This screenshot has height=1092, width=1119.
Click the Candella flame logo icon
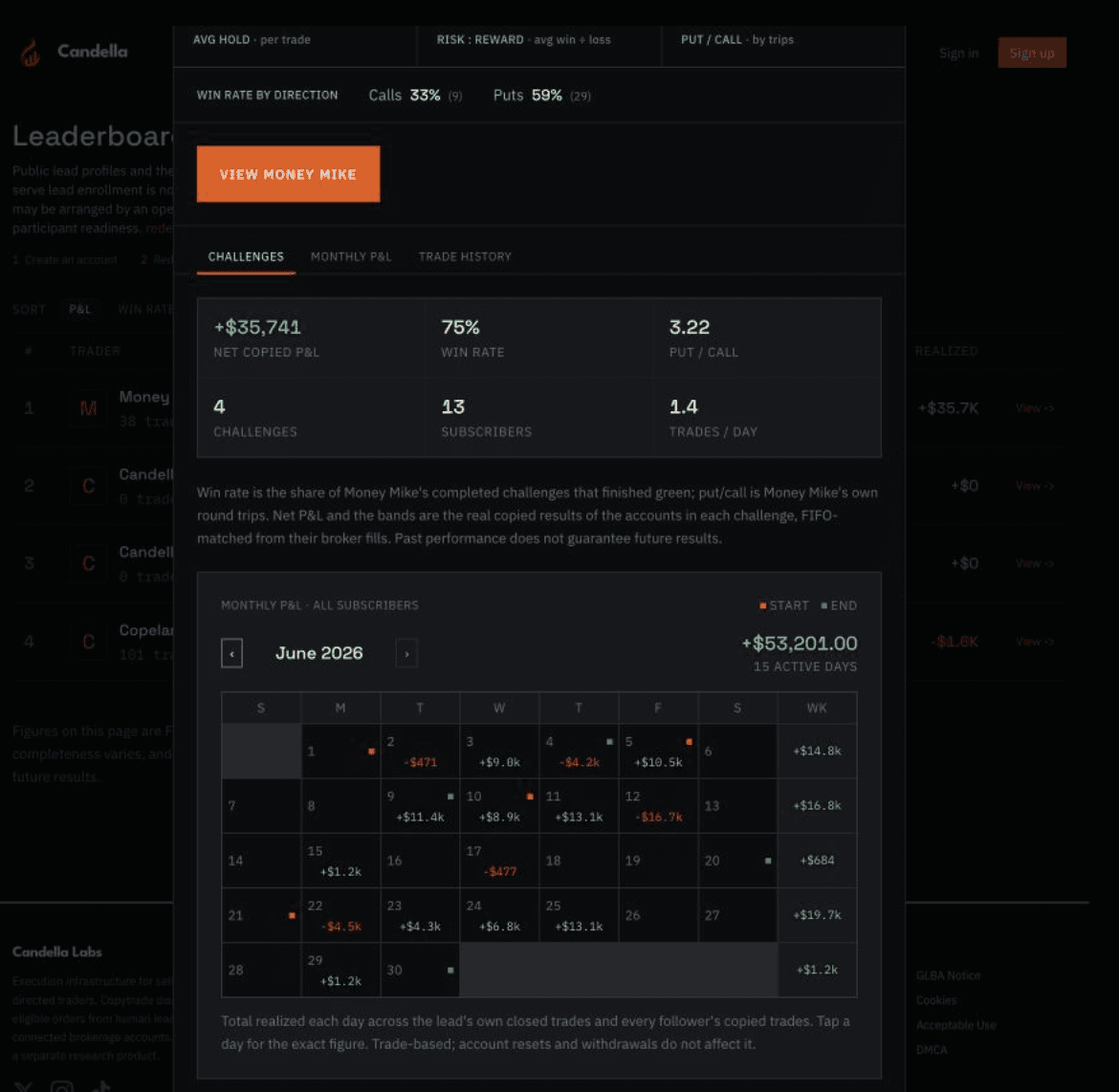[30, 52]
